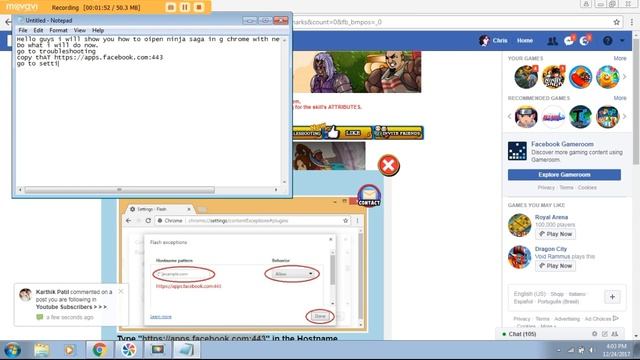The width and height of the screenshot is (640, 360).
Task: Open File Explorer from taskbar
Action: tap(41, 350)
